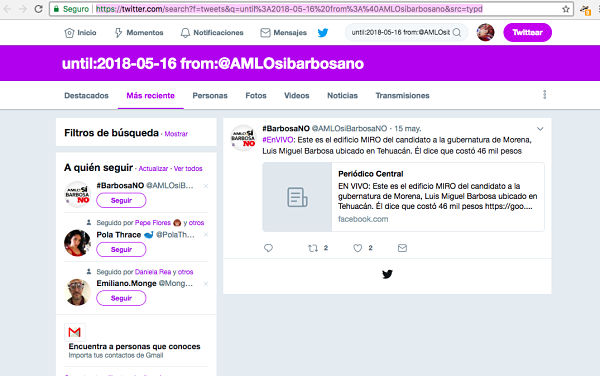Switch to the Transmisiones tab

(x=402, y=96)
